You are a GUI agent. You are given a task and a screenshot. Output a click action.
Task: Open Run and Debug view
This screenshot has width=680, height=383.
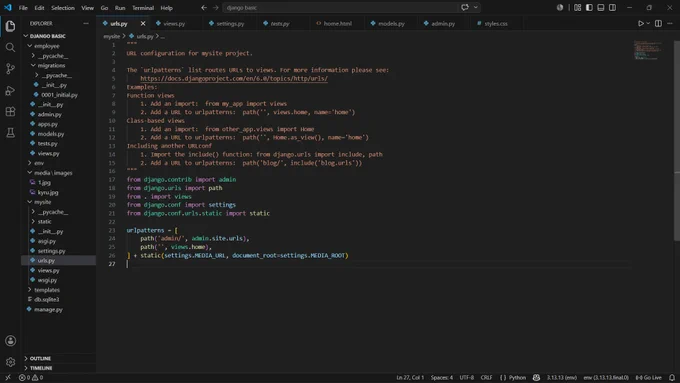pos(10,90)
